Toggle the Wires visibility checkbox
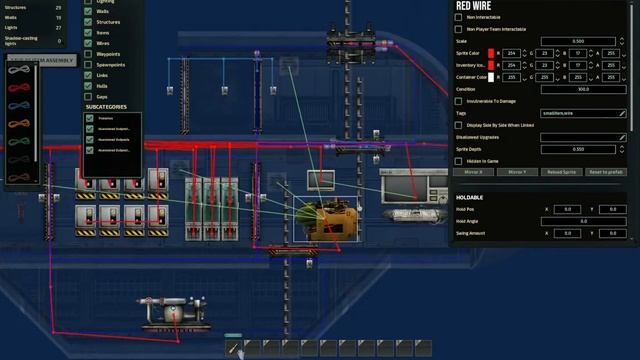This screenshot has height=360, width=640. point(88,43)
